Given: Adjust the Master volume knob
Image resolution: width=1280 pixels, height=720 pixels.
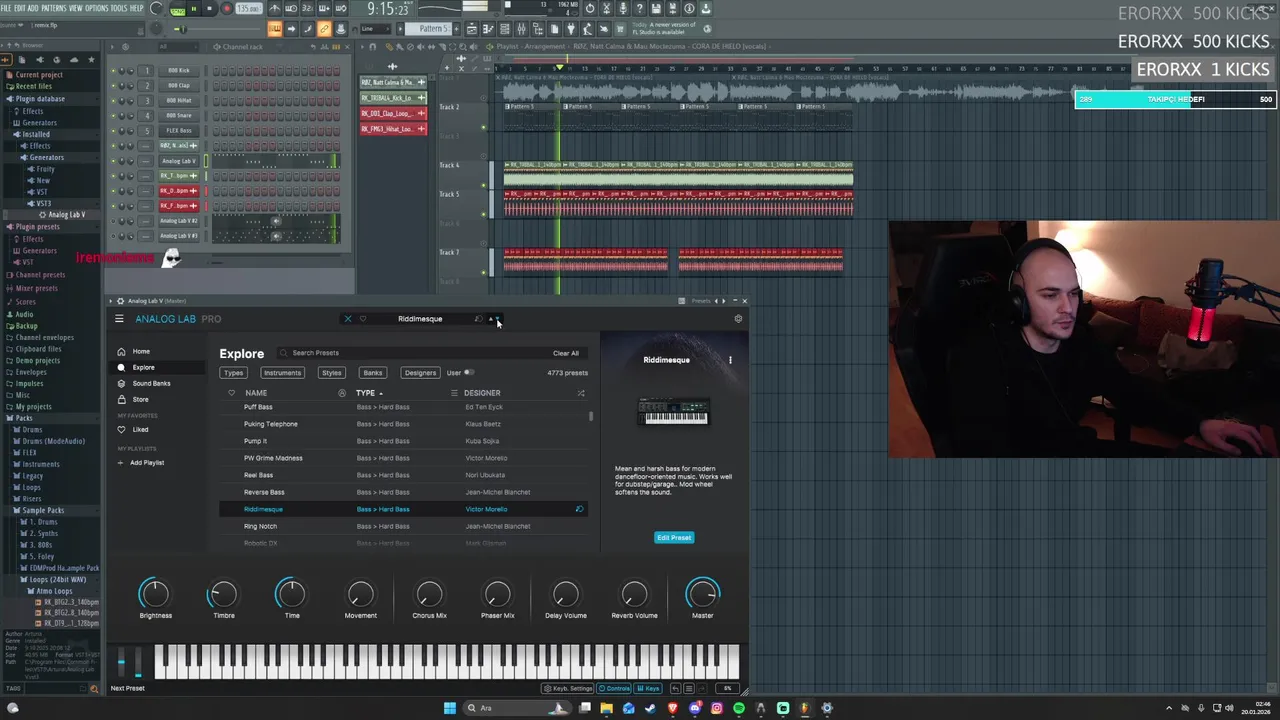Looking at the screenshot, I should [x=703, y=594].
